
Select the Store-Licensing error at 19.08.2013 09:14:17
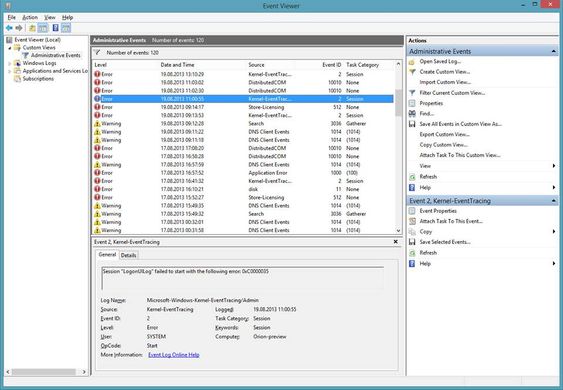point(243,107)
